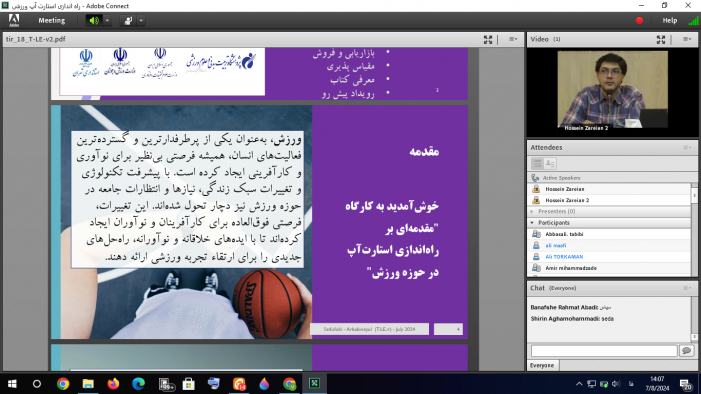Click the slide title مقدمه
Screen dimensions: 701x394
pyautogui.click(x=424, y=151)
